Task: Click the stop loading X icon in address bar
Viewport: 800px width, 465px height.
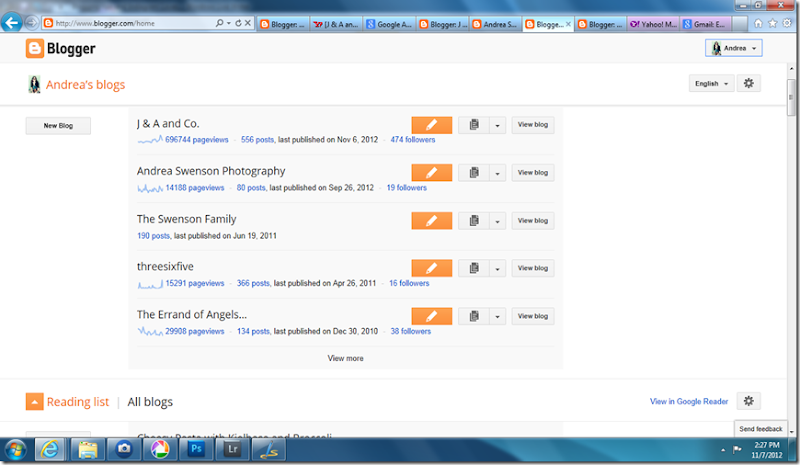Action: pyautogui.click(x=247, y=23)
